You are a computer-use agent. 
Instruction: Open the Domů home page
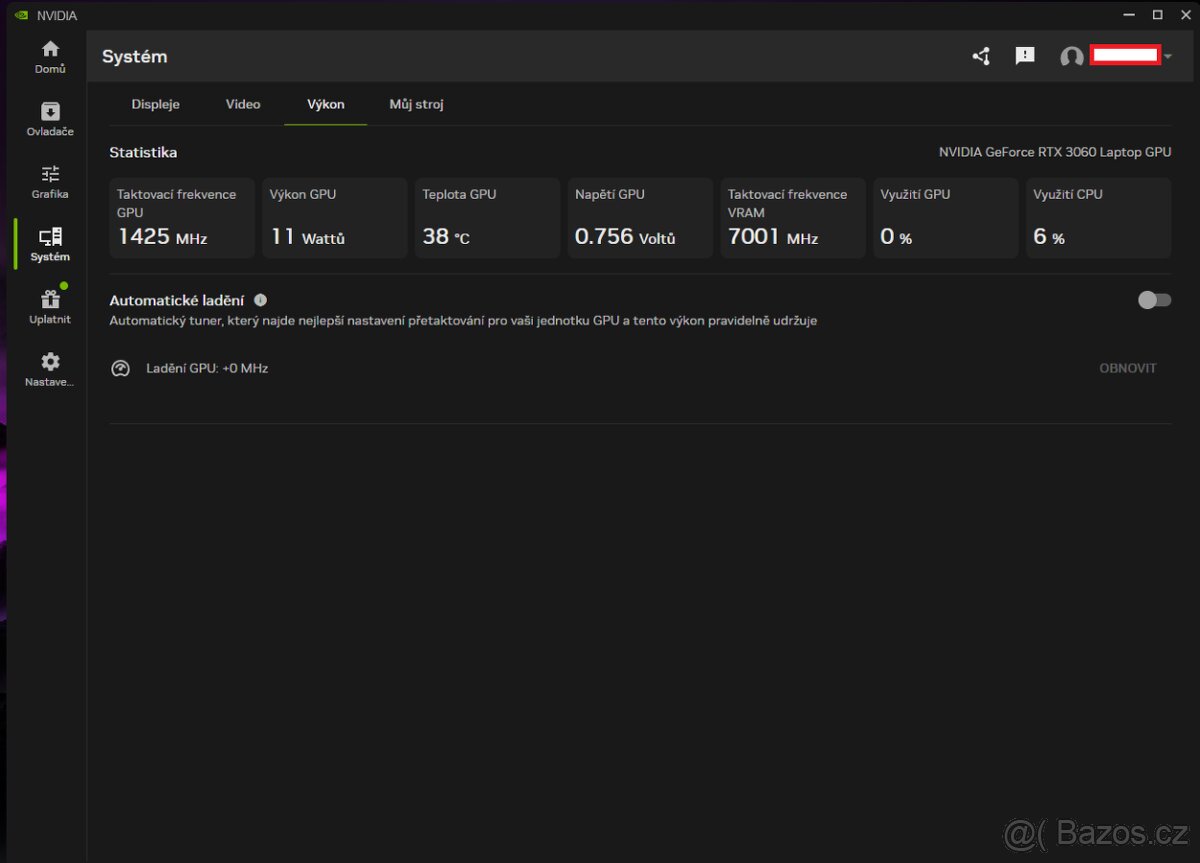[49, 55]
